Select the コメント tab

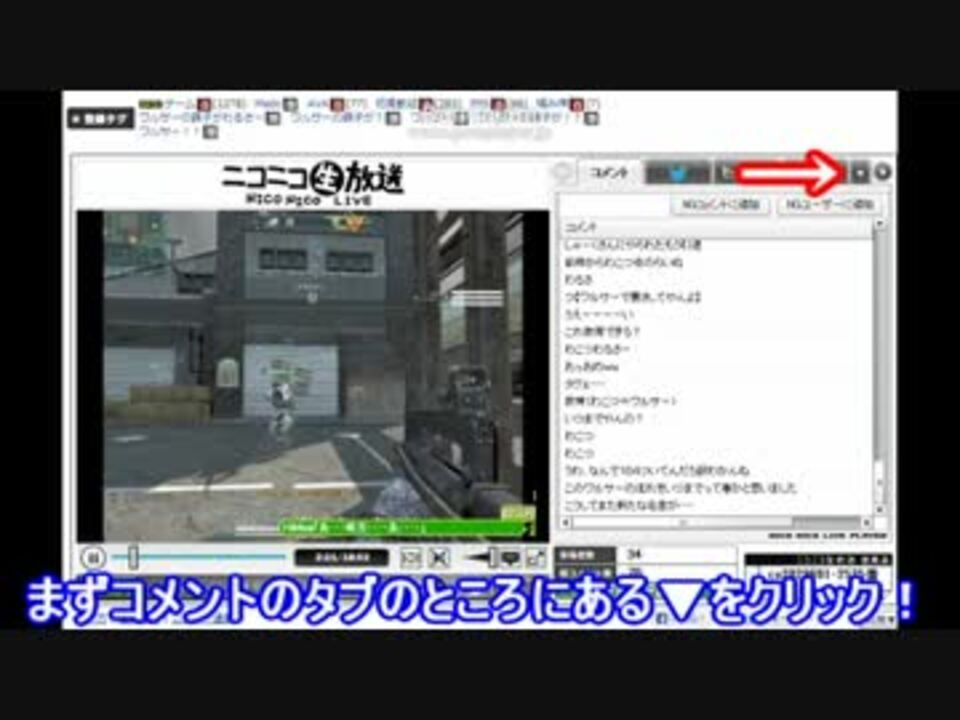click(x=609, y=173)
